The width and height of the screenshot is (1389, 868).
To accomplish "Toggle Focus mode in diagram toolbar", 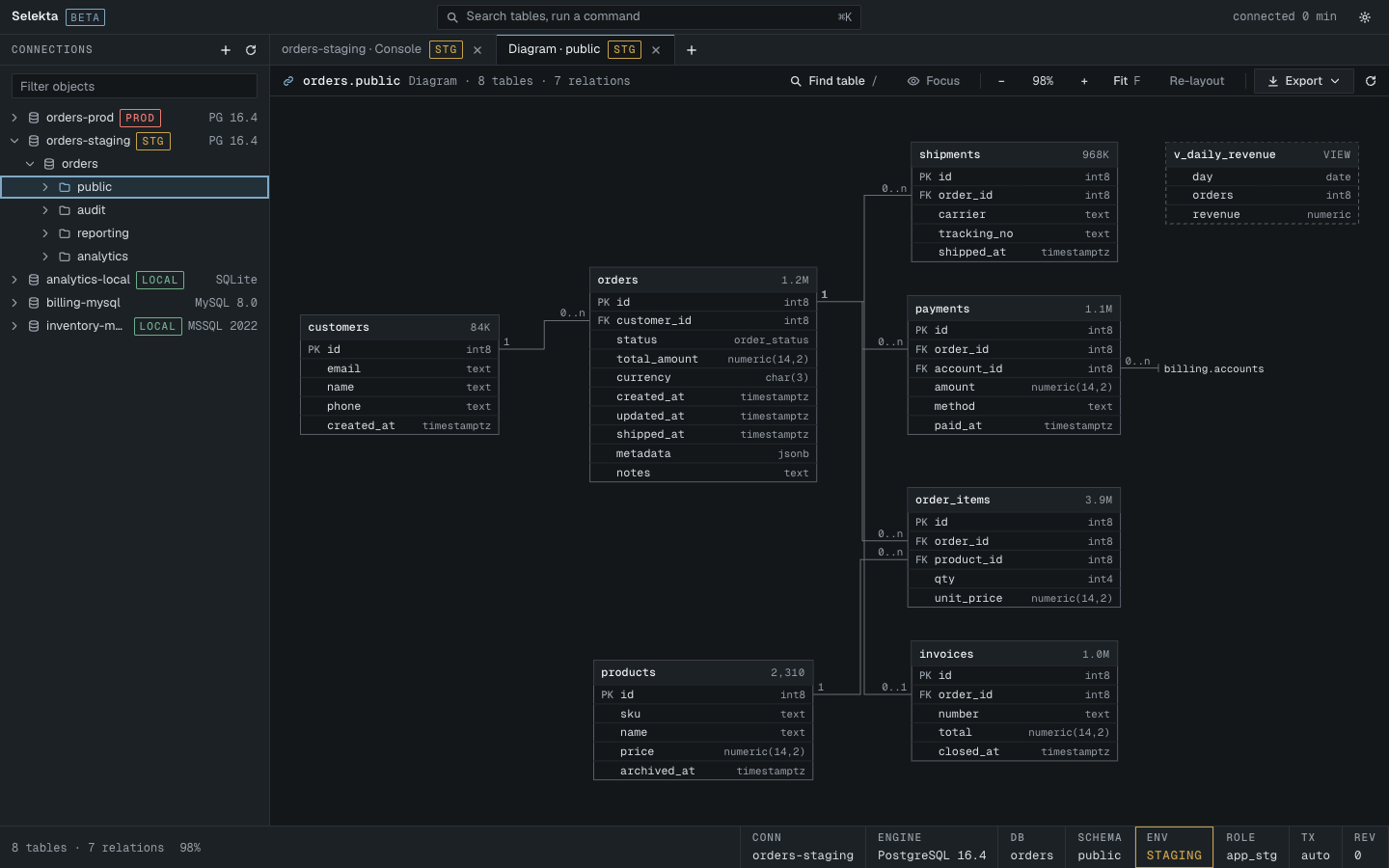I will pyautogui.click(x=934, y=81).
